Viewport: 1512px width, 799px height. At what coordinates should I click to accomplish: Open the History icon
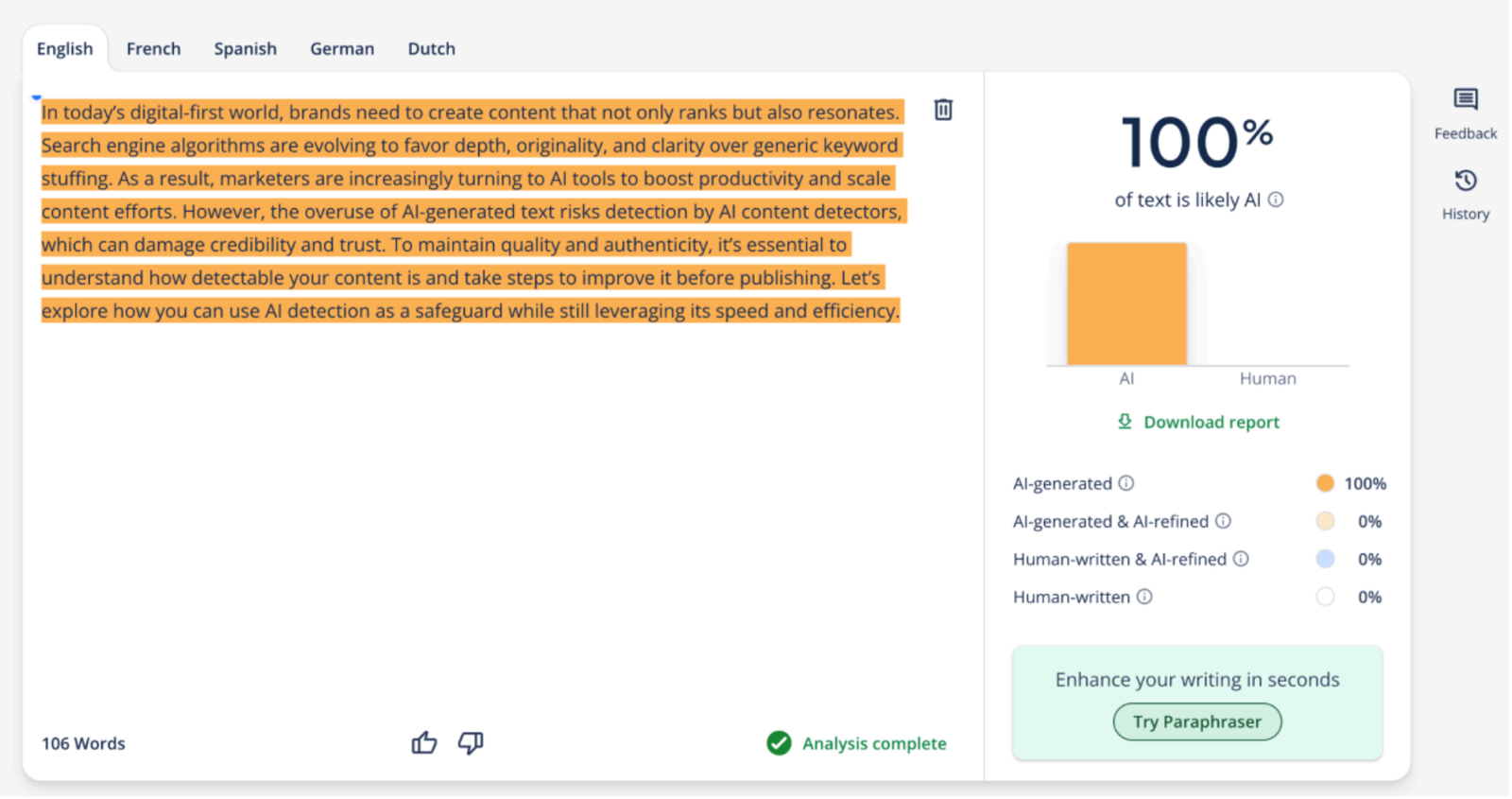coord(1465,181)
